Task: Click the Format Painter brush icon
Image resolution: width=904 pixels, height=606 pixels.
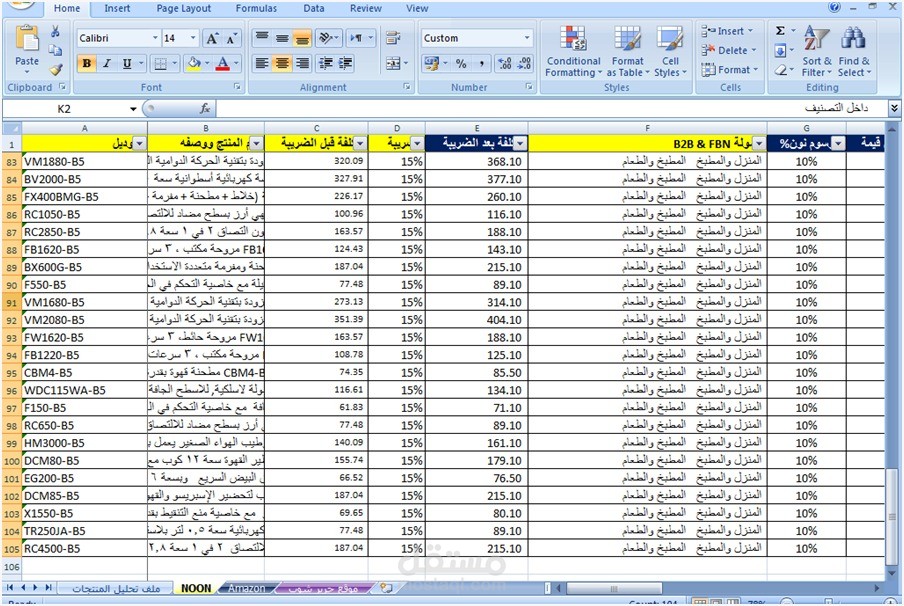Action: point(55,70)
